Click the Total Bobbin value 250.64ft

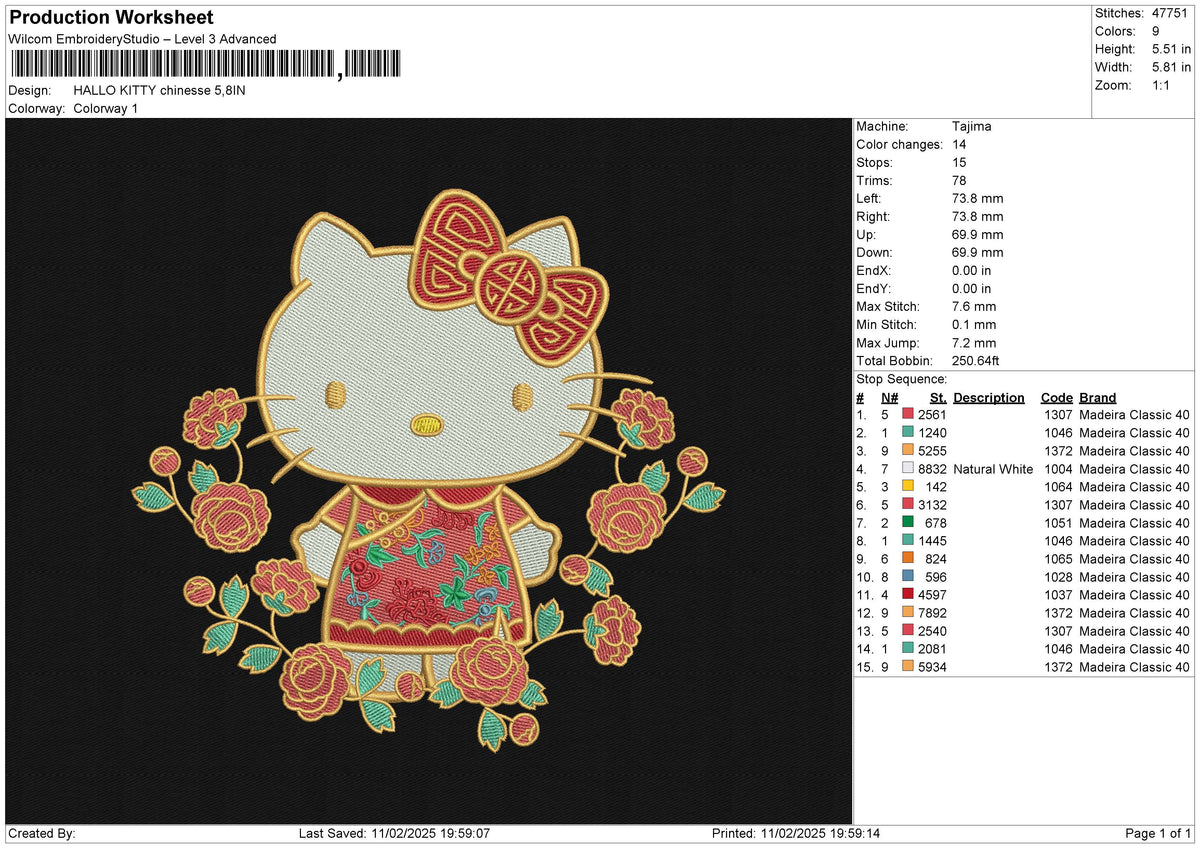tap(976, 361)
